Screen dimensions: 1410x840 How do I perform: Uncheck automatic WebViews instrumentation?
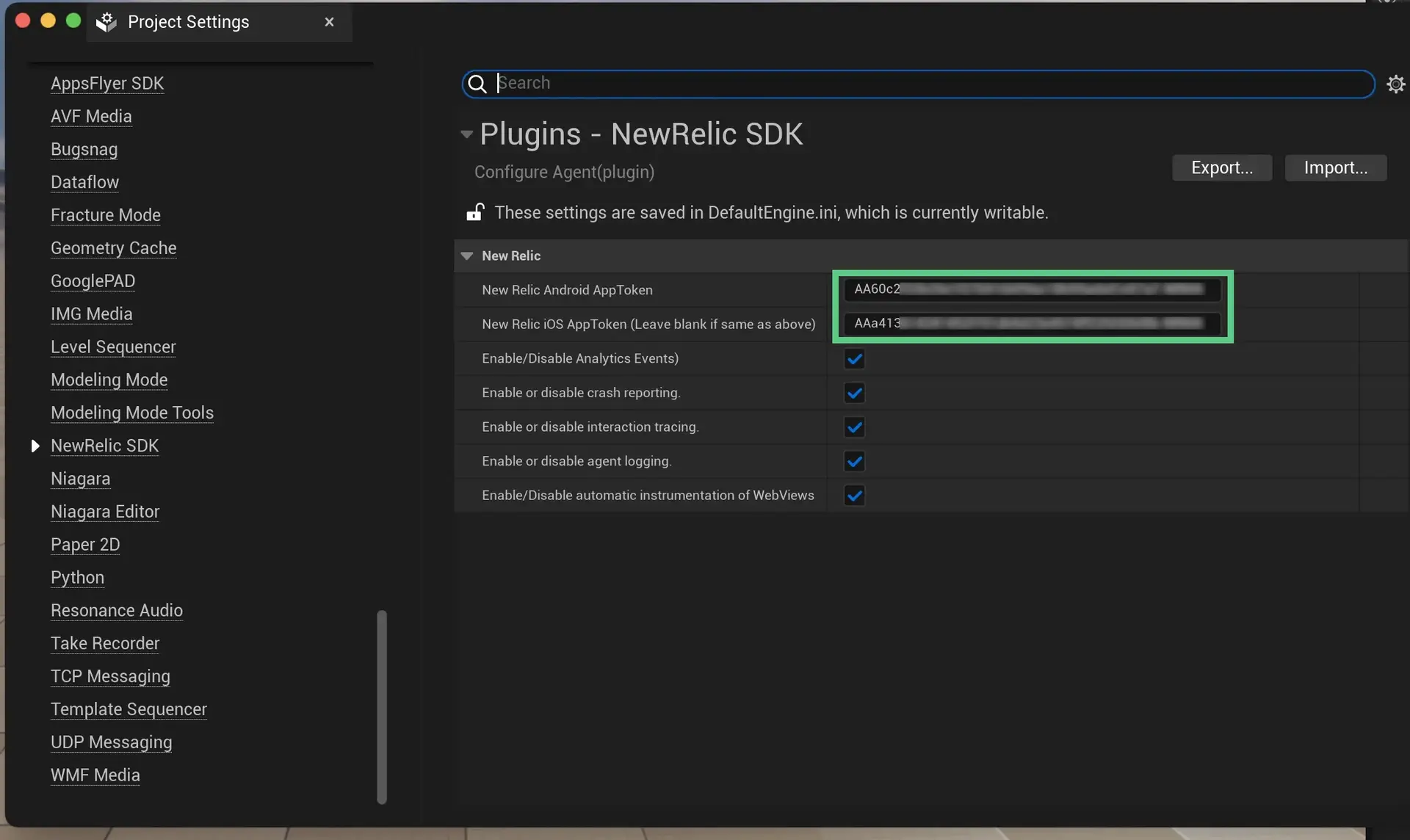click(854, 496)
